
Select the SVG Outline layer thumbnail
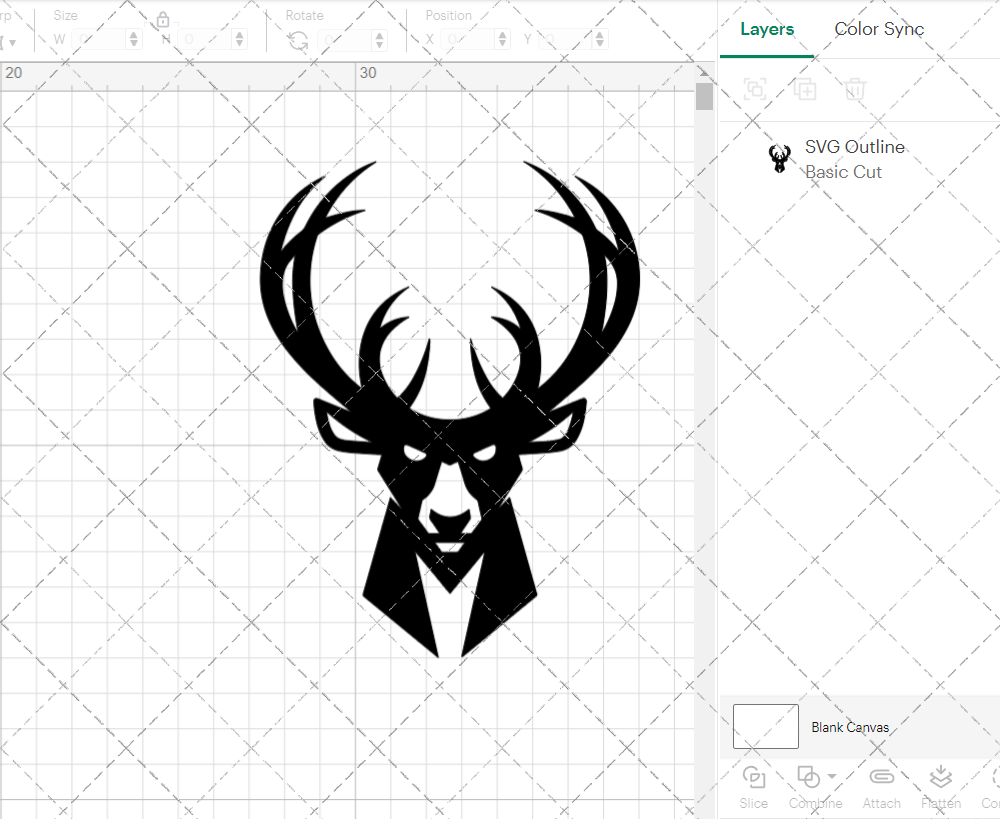coord(779,158)
